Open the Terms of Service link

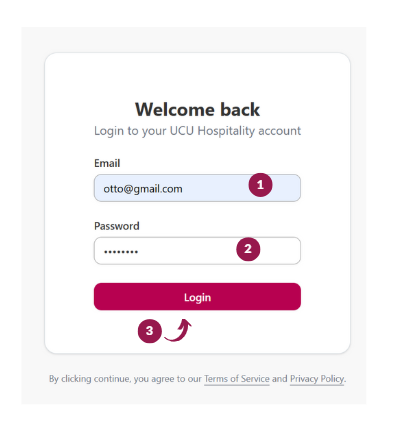pos(237,379)
